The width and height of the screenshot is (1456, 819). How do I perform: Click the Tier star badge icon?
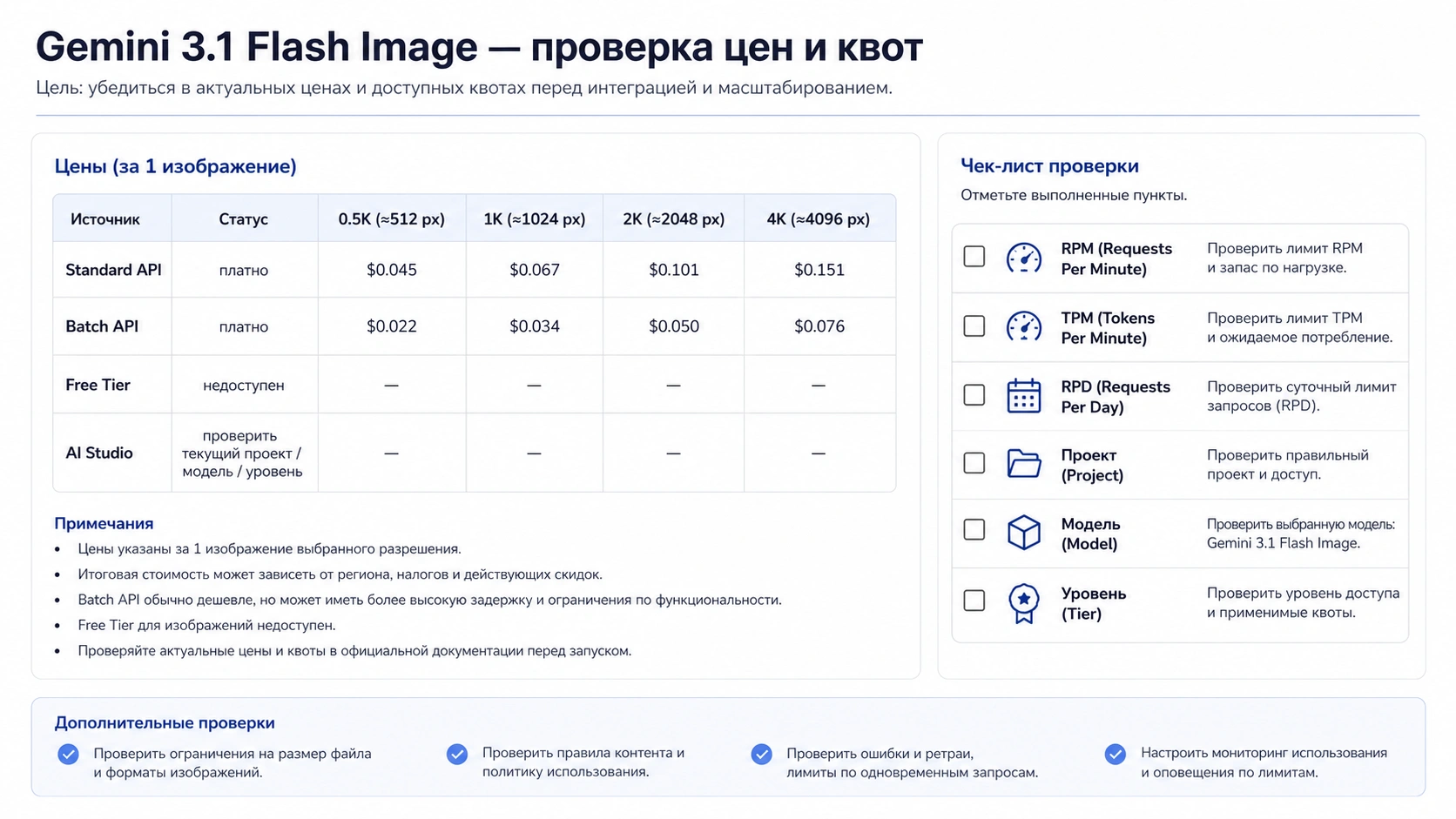point(1024,602)
